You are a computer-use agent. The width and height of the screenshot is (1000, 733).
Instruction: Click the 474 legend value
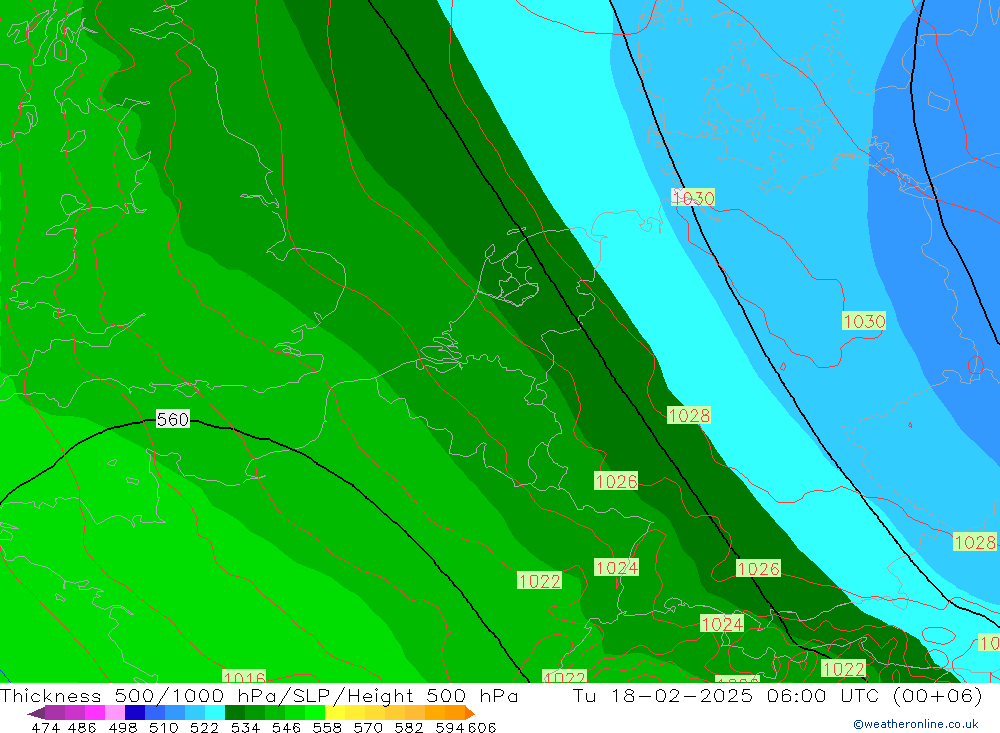45,727
